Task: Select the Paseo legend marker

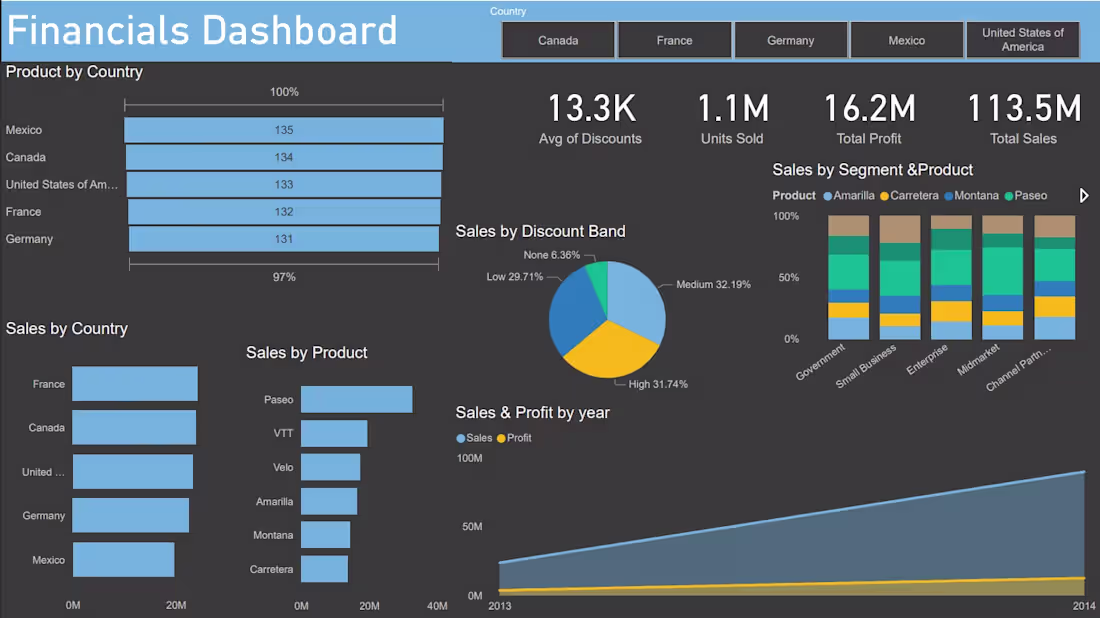Action: (x=1009, y=196)
